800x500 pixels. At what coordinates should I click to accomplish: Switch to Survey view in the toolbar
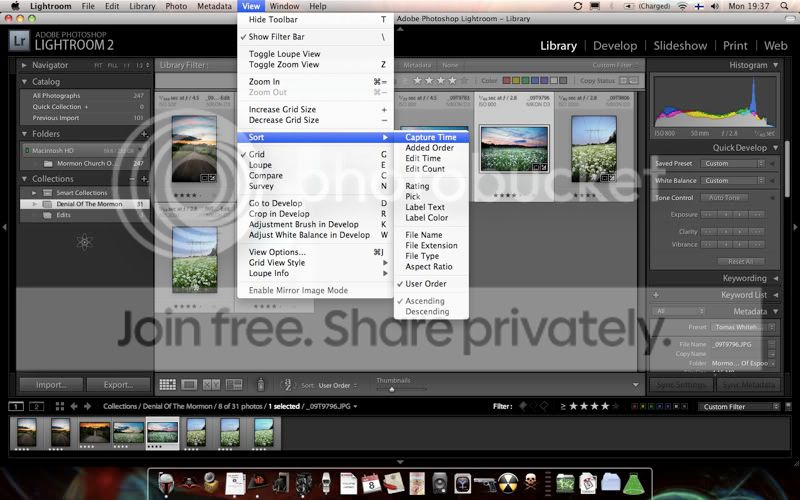coord(232,384)
